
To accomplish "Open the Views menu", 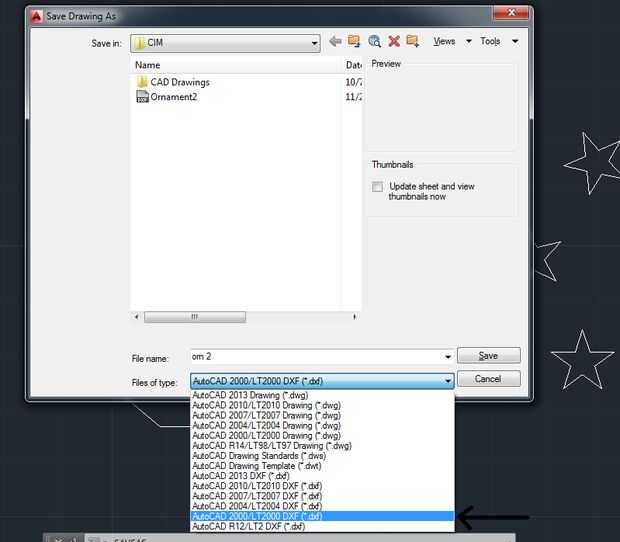I will (x=444, y=41).
